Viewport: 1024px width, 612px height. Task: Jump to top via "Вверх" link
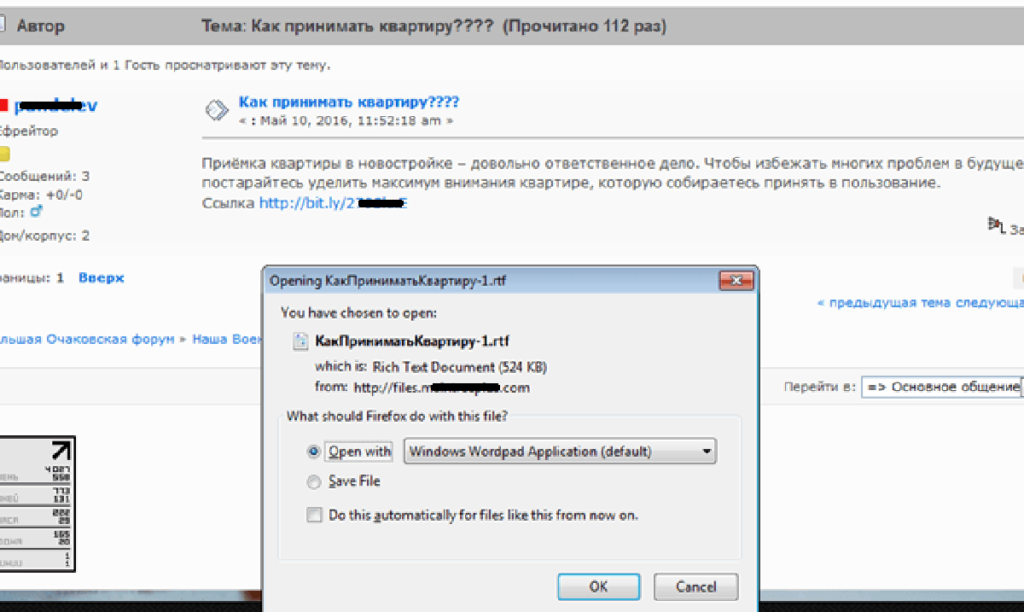(x=101, y=277)
